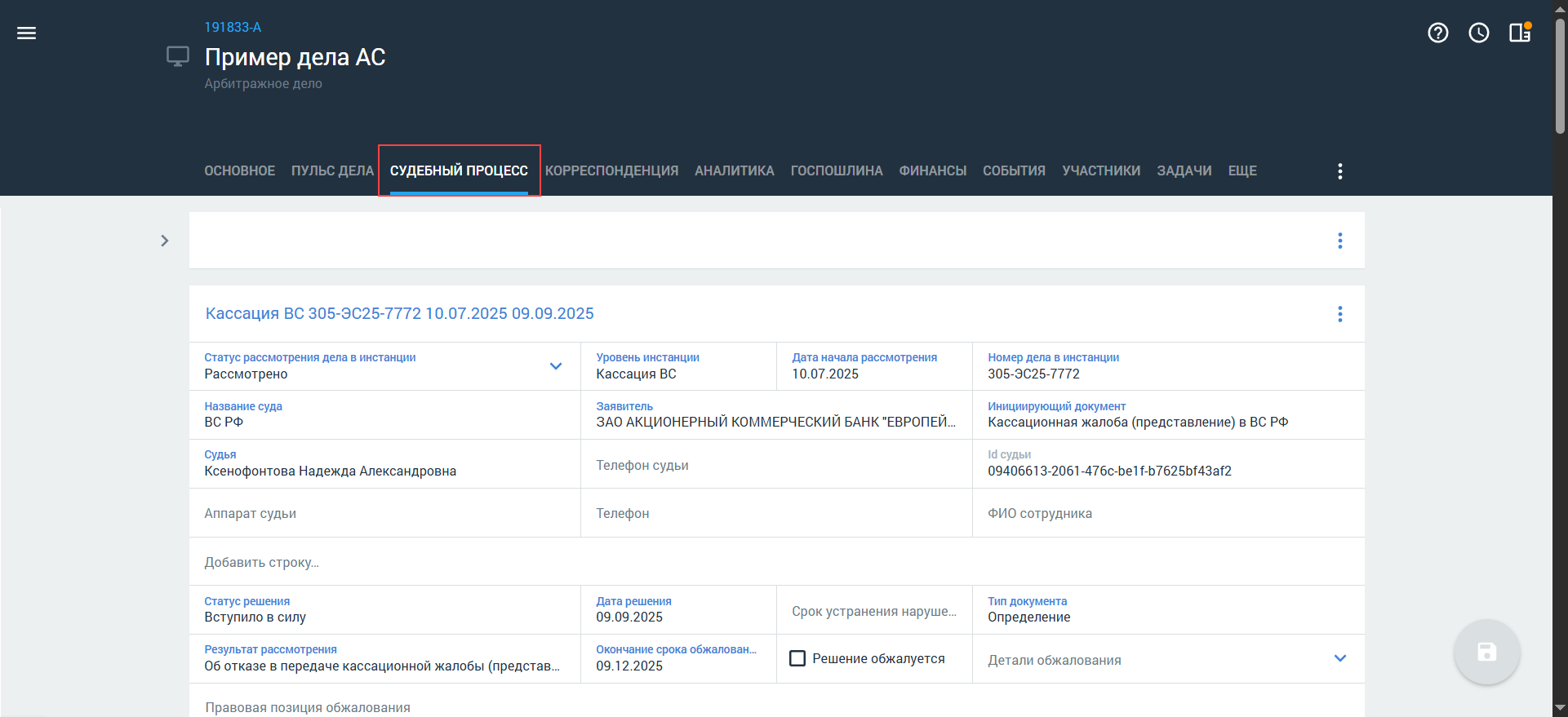Viewport: 1568px width, 717px height.
Task: Click Номер дела в инстанции value 305-ЭС25-7772
Action: [x=1033, y=374]
